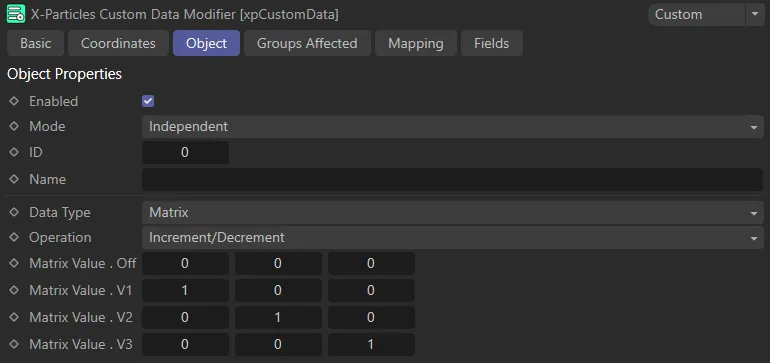Click second Matrix Value . V1 field

(x=278, y=290)
